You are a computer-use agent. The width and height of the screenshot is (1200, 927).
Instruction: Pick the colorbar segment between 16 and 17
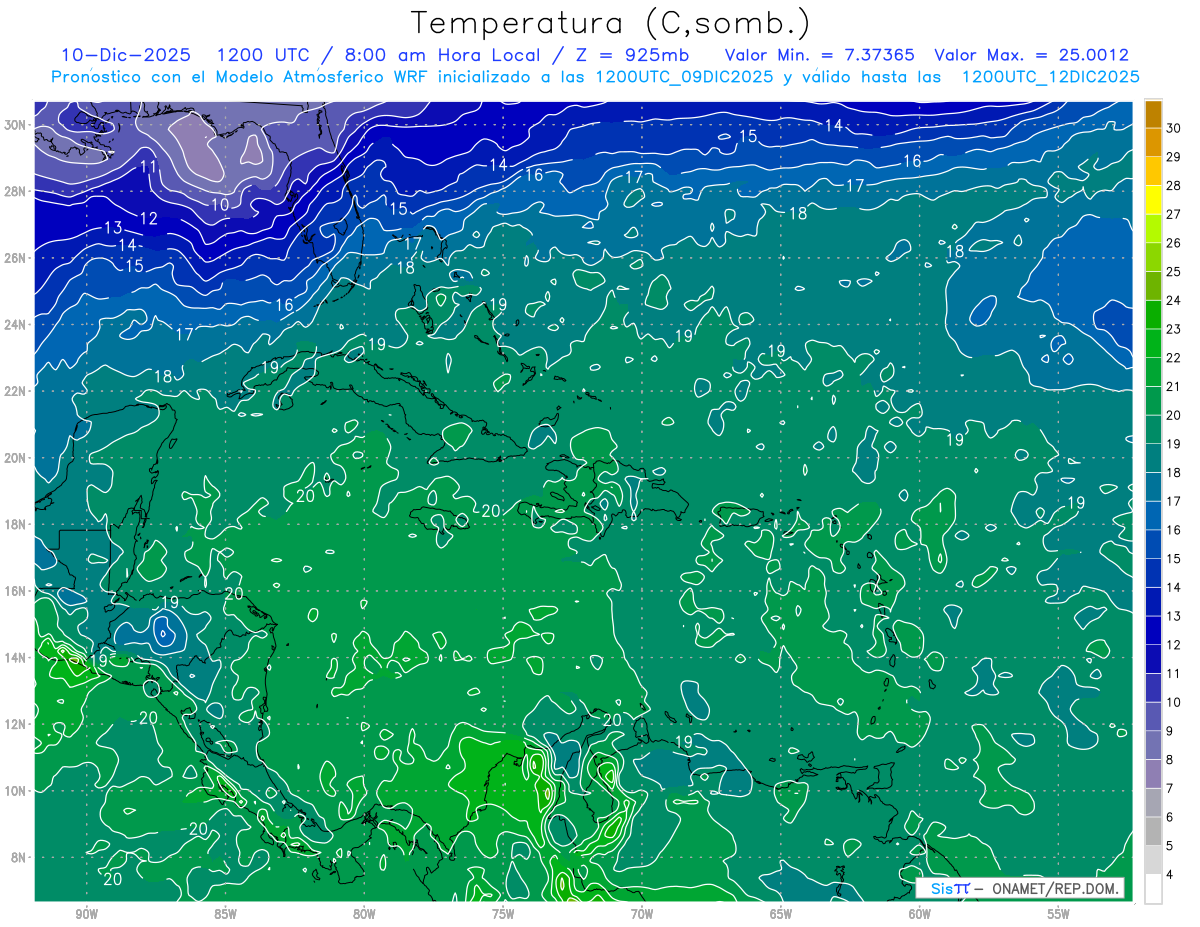tap(1153, 516)
